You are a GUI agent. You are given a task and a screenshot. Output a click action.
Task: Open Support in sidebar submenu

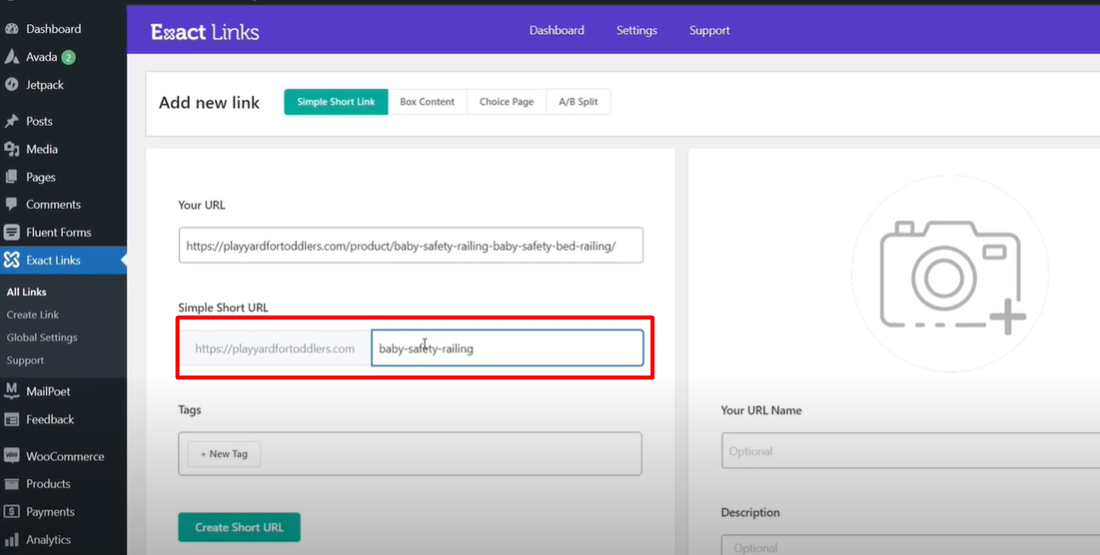pos(25,360)
